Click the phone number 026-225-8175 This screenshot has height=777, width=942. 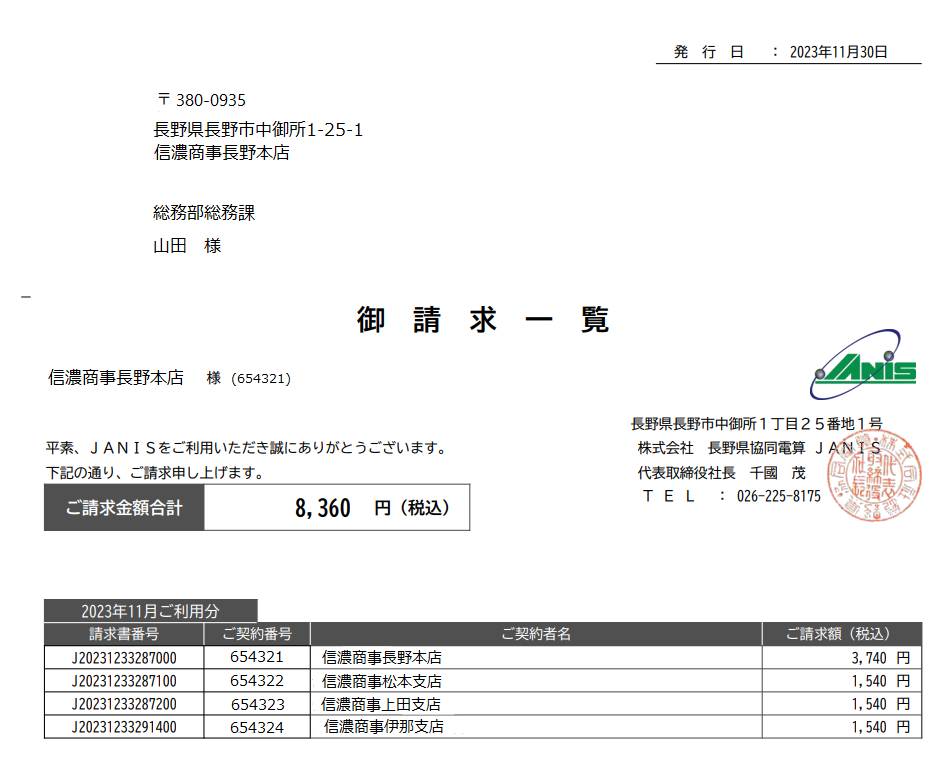(x=778, y=496)
